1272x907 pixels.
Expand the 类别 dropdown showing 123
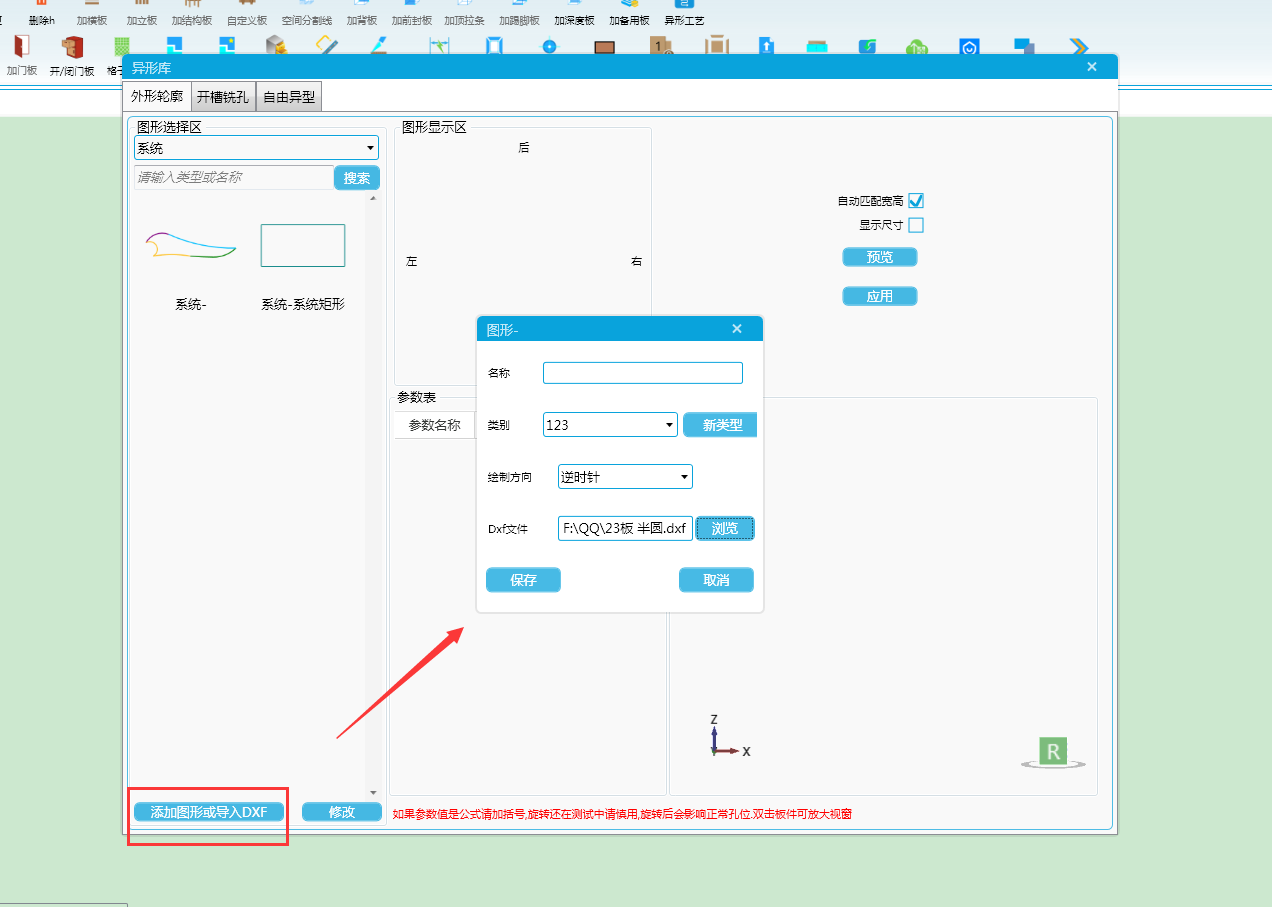610,425
